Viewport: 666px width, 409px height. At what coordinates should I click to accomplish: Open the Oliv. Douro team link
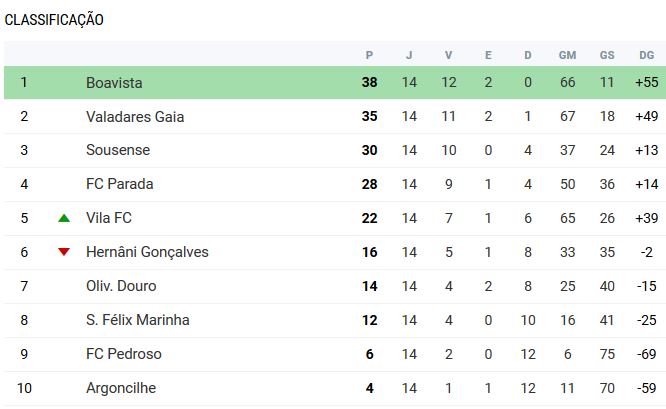121,286
